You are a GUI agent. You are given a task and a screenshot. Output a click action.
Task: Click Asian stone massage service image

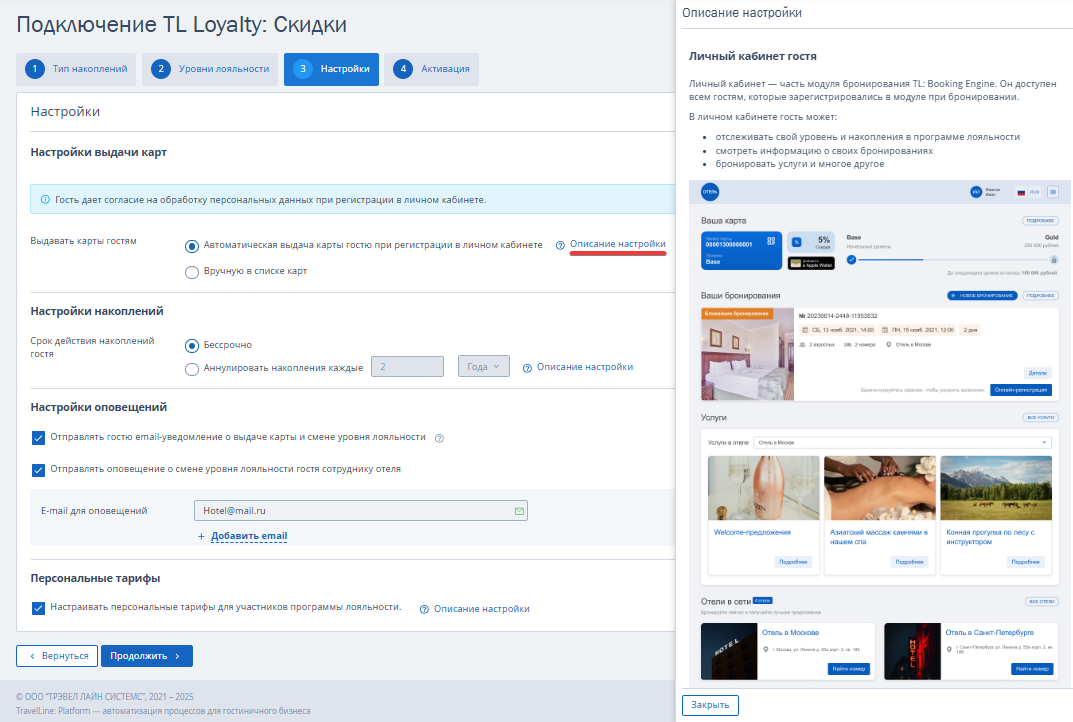880,488
